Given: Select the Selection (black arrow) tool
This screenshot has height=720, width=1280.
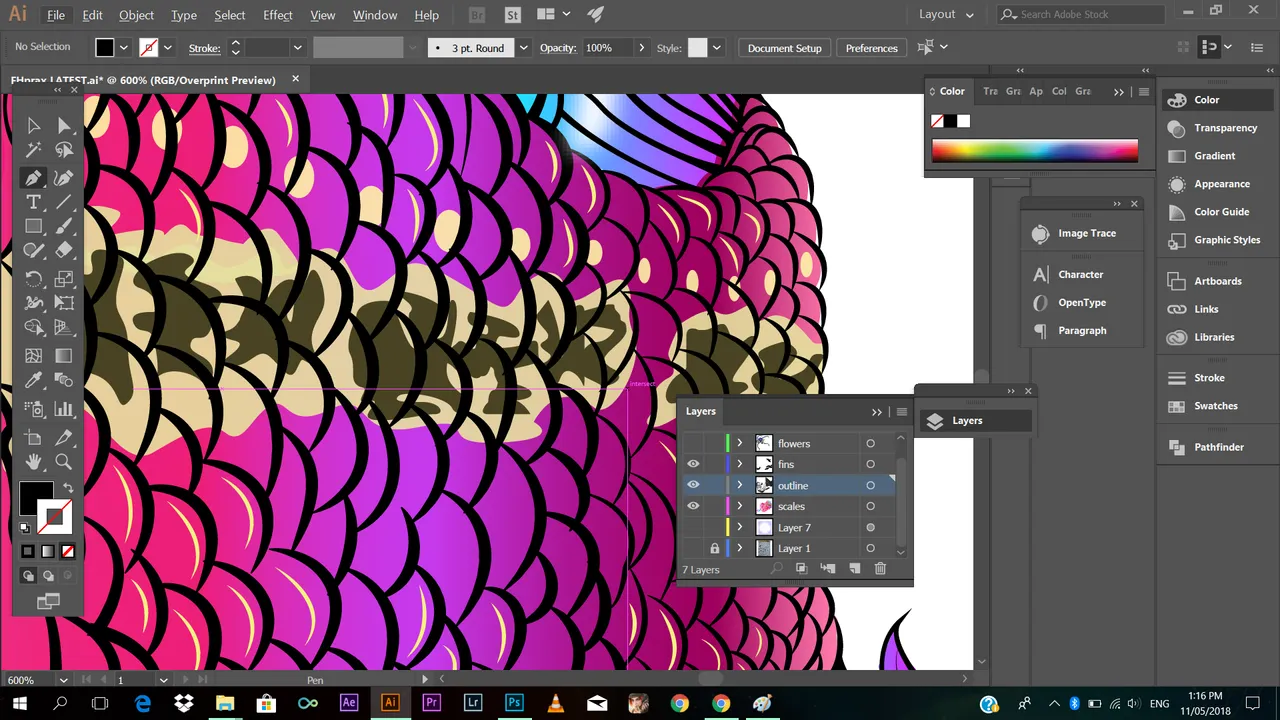Looking at the screenshot, I should click(x=33, y=125).
